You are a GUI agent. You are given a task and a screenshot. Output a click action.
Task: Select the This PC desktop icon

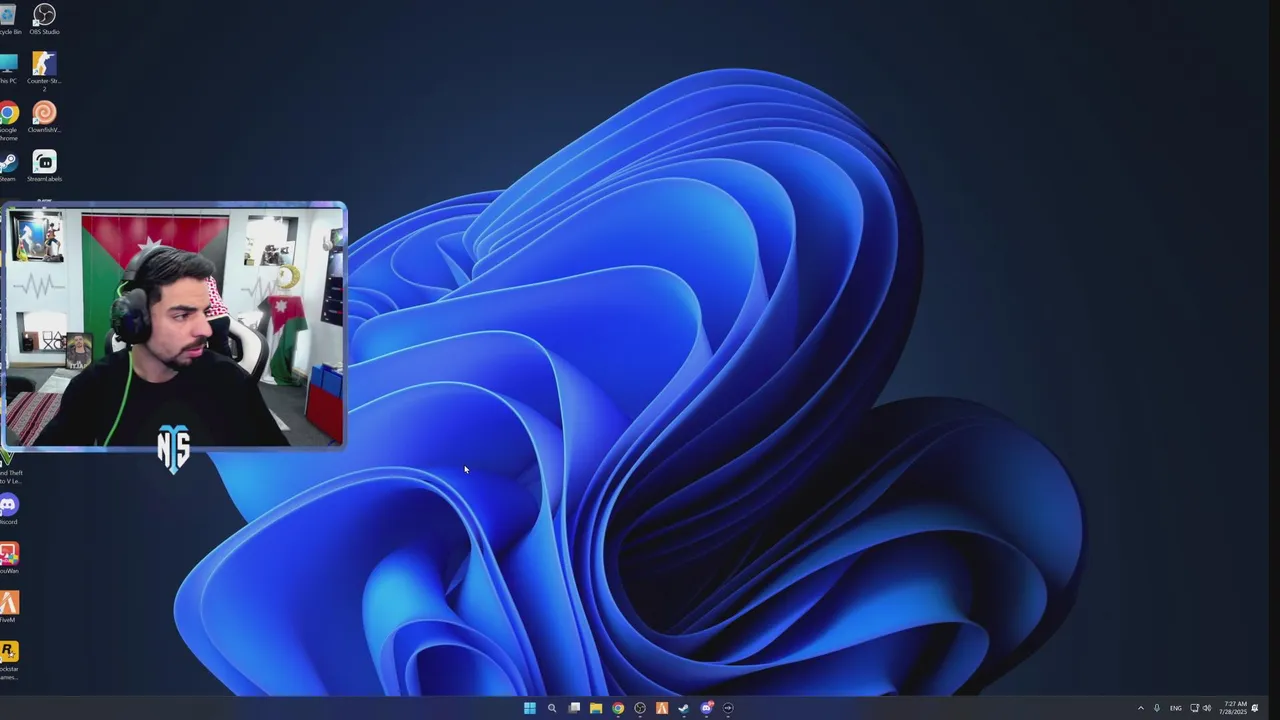tap(8, 68)
